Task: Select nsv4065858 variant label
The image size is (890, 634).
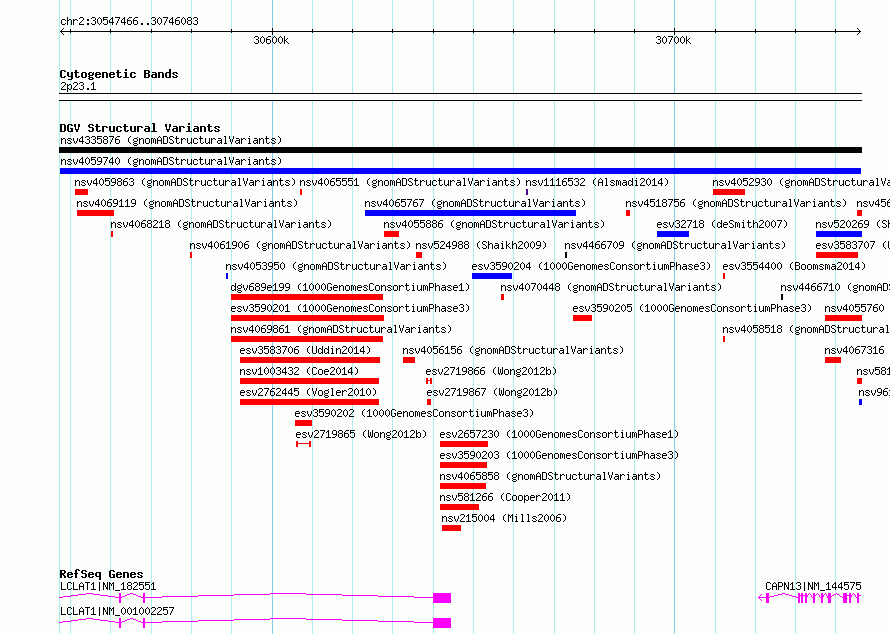Action: click(550, 476)
